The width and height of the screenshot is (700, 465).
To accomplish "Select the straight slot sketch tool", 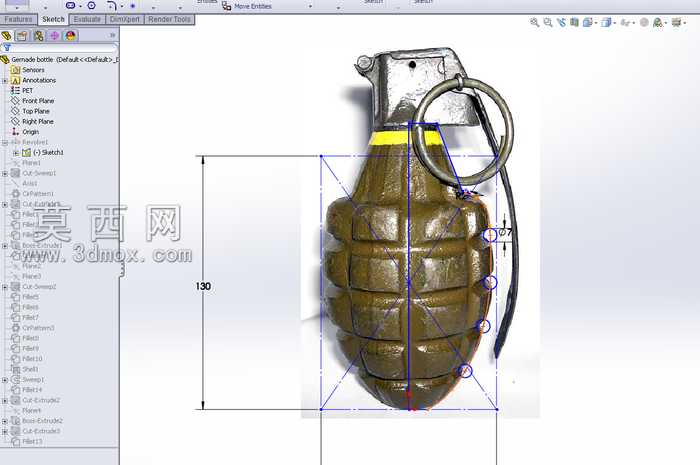I will pos(71,5).
